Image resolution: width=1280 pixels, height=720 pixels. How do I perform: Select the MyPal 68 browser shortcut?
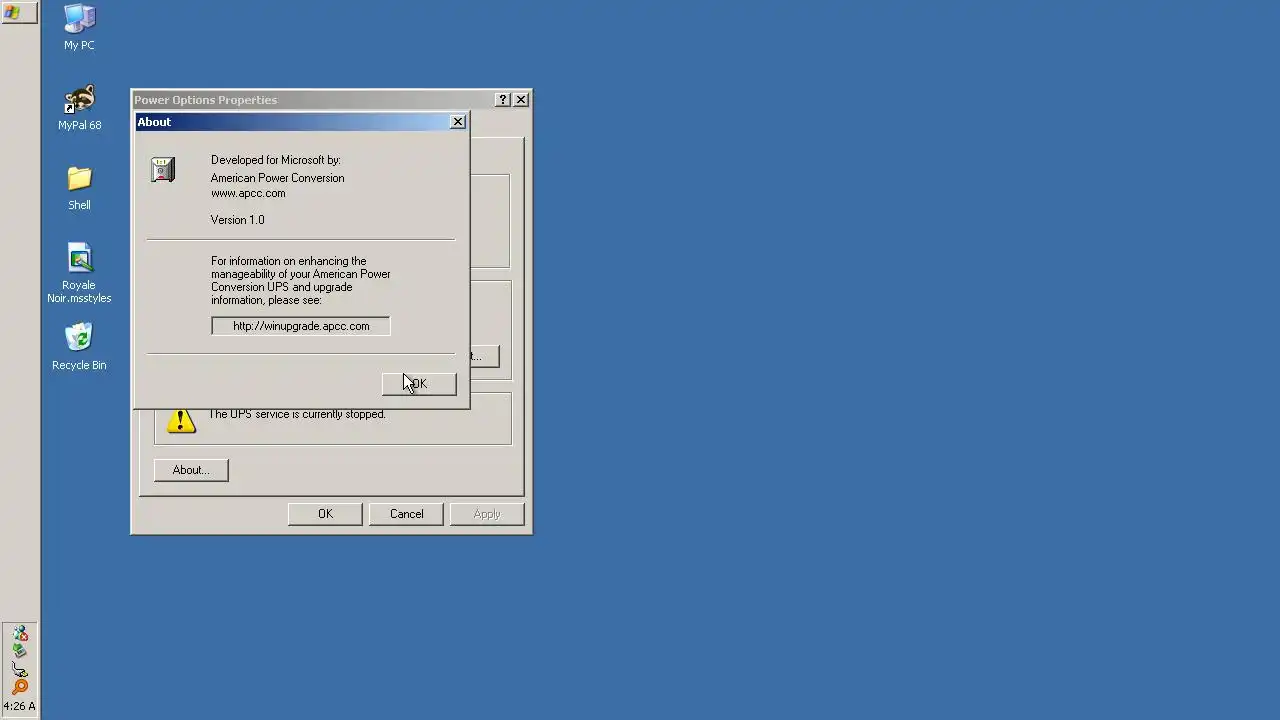[x=79, y=108]
